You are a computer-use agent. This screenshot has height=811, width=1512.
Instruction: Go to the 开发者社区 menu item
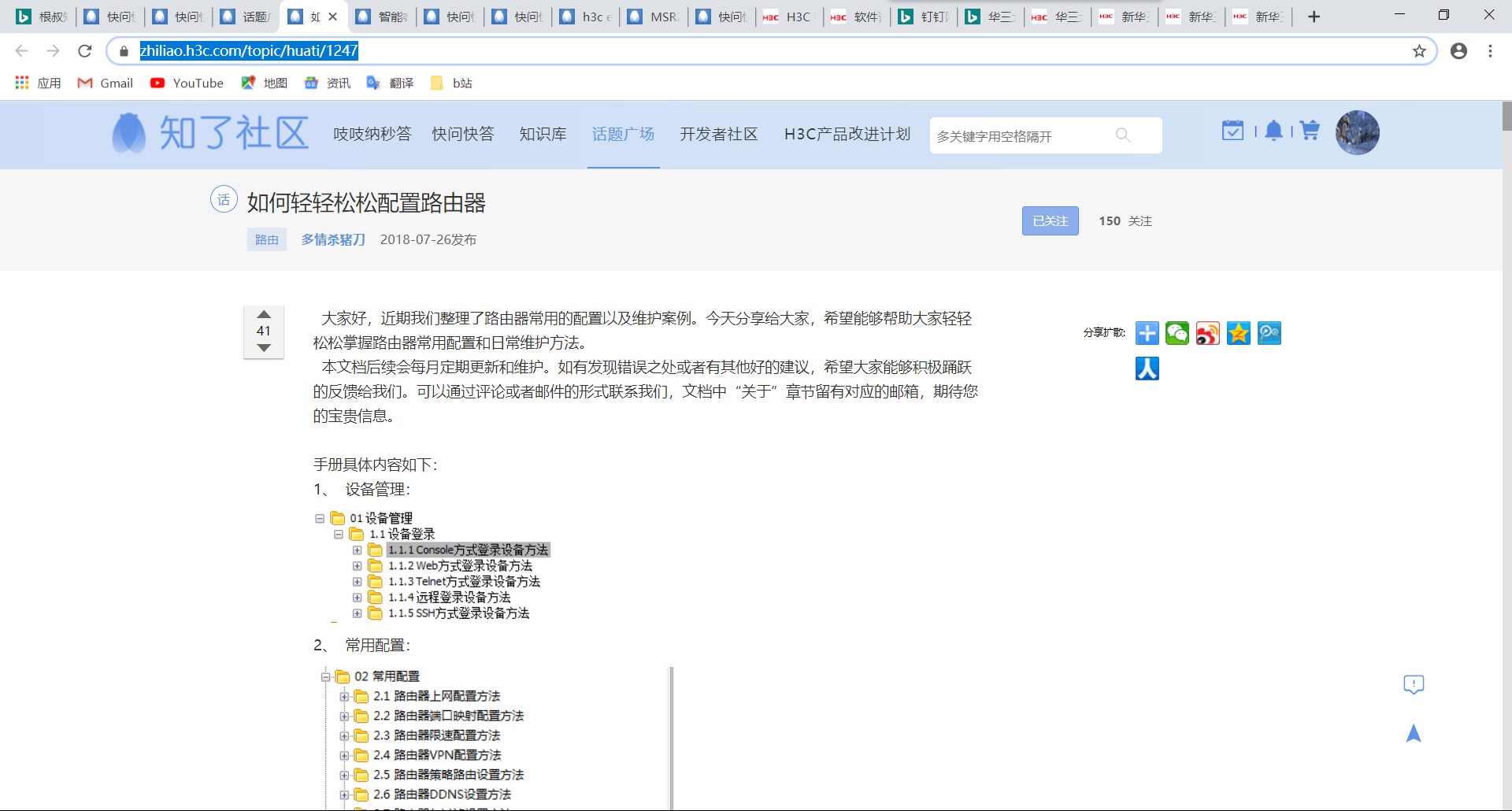click(718, 135)
